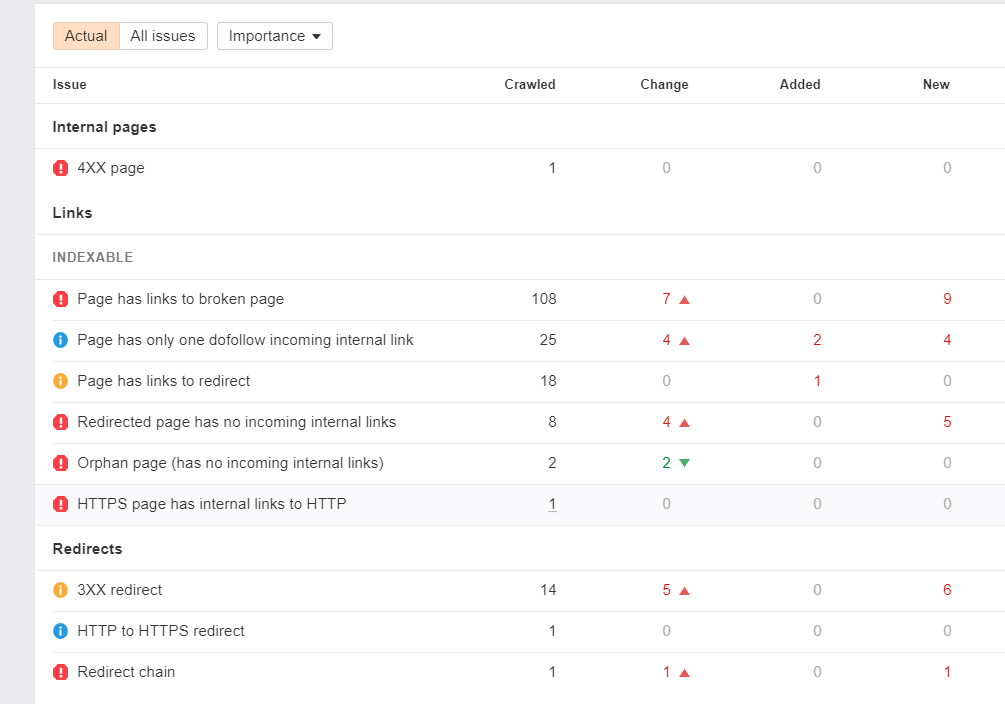The height and width of the screenshot is (704, 1005).
Task: Switch to the Actual tab
Action: point(86,36)
